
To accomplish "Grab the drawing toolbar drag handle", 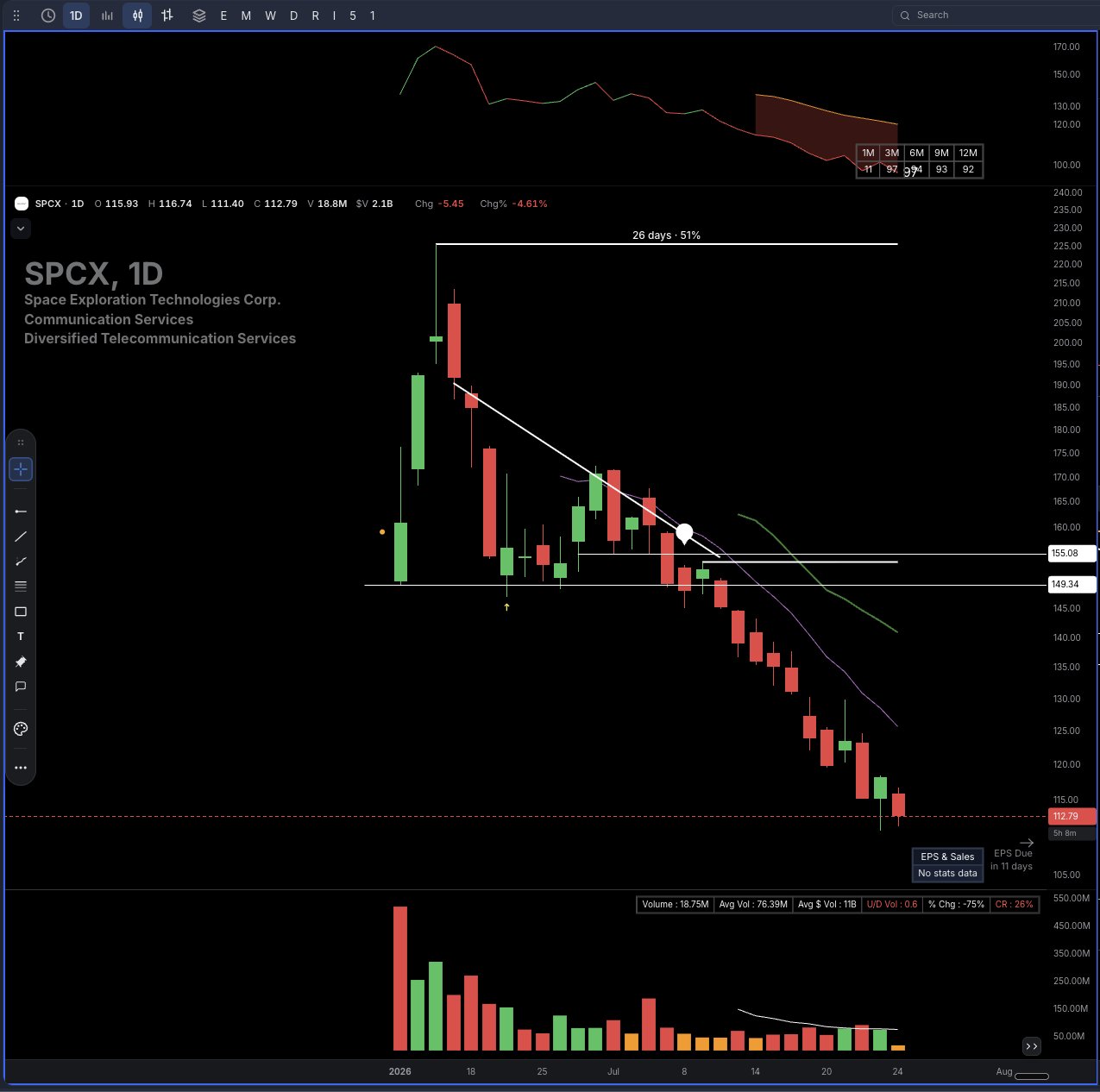I will click(21, 442).
